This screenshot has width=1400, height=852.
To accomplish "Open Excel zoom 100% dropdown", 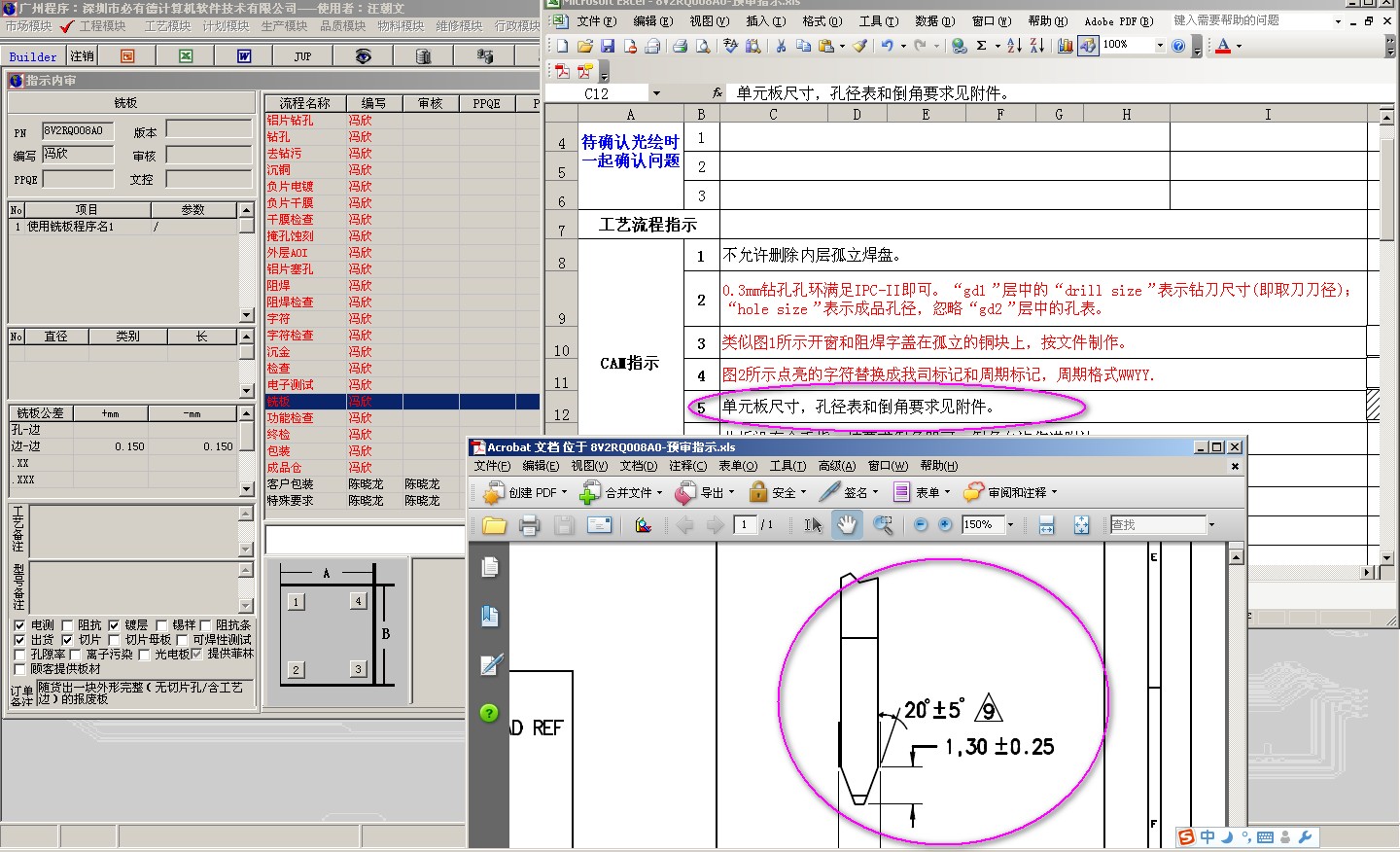I will (x=1160, y=45).
